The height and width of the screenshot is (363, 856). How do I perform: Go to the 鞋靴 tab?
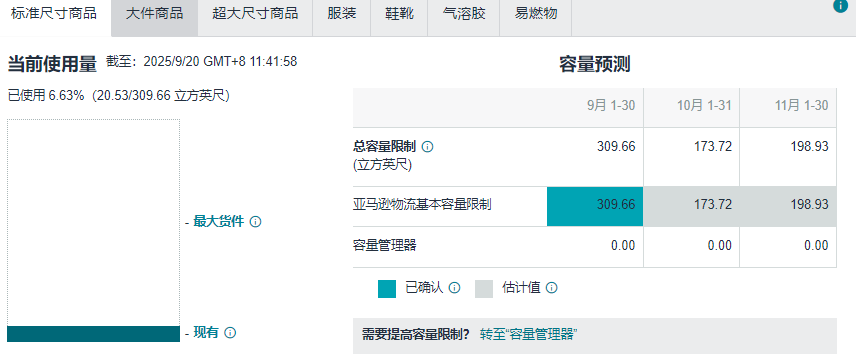400,14
